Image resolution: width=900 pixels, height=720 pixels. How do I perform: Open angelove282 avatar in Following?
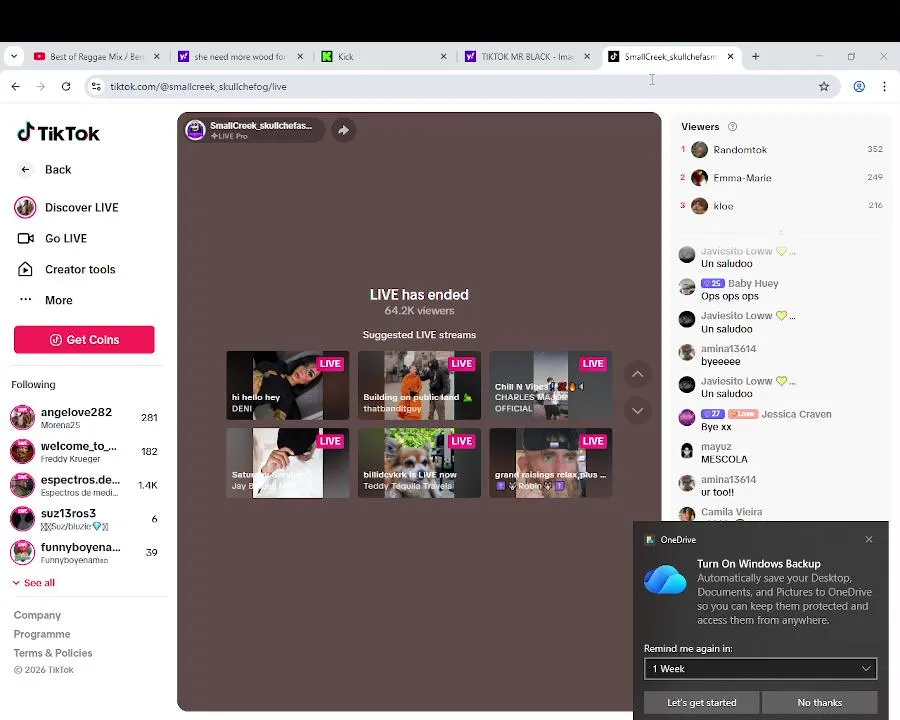point(22,417)
